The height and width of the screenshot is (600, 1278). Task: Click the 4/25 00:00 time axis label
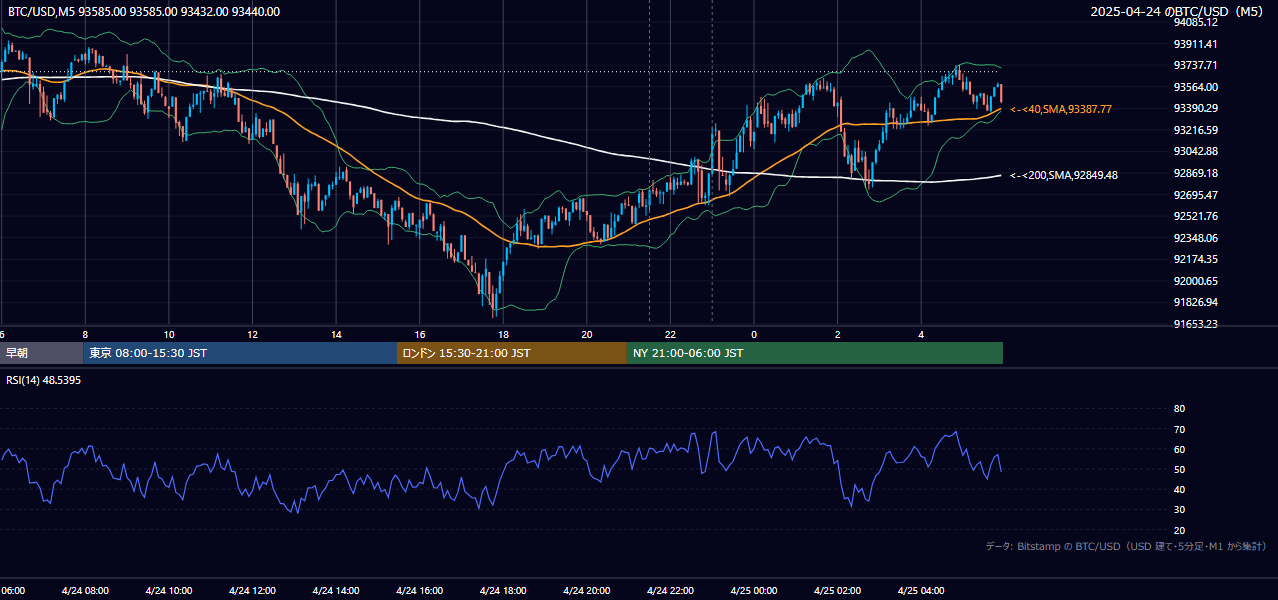[x=754, y=591]
